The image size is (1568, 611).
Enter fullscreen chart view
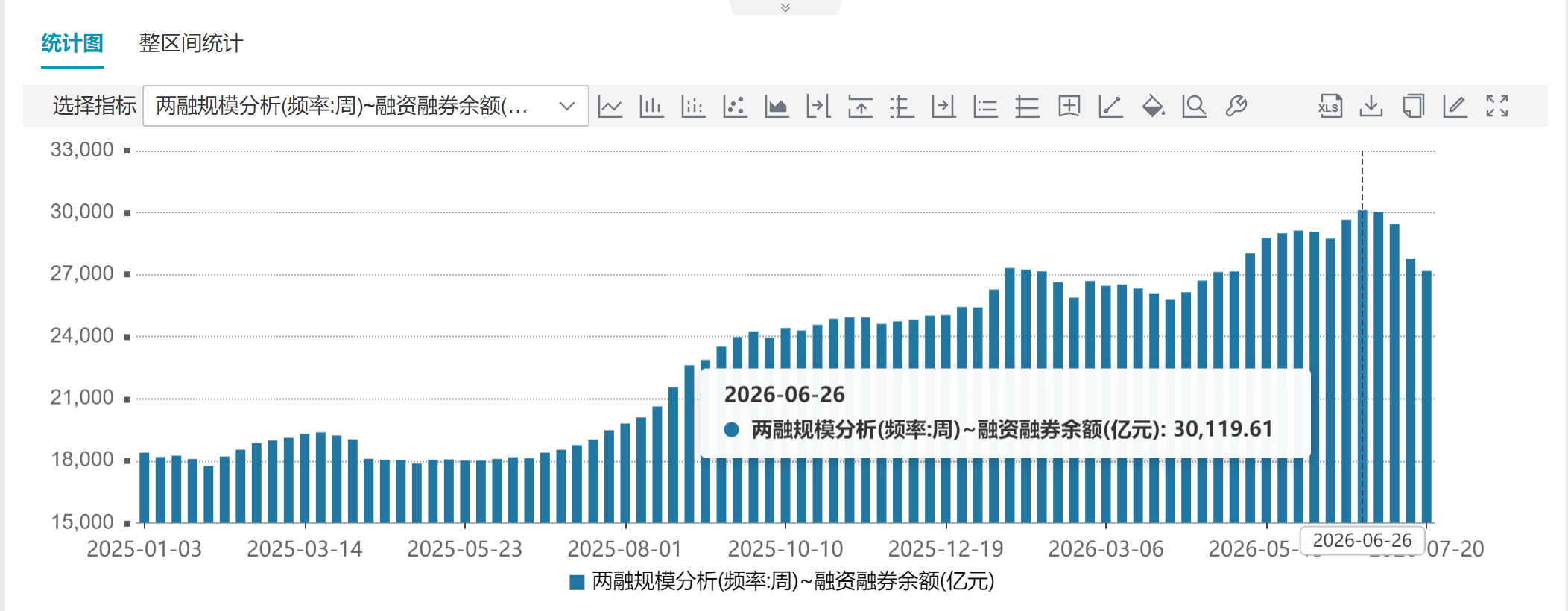[x=1496, y=107]
